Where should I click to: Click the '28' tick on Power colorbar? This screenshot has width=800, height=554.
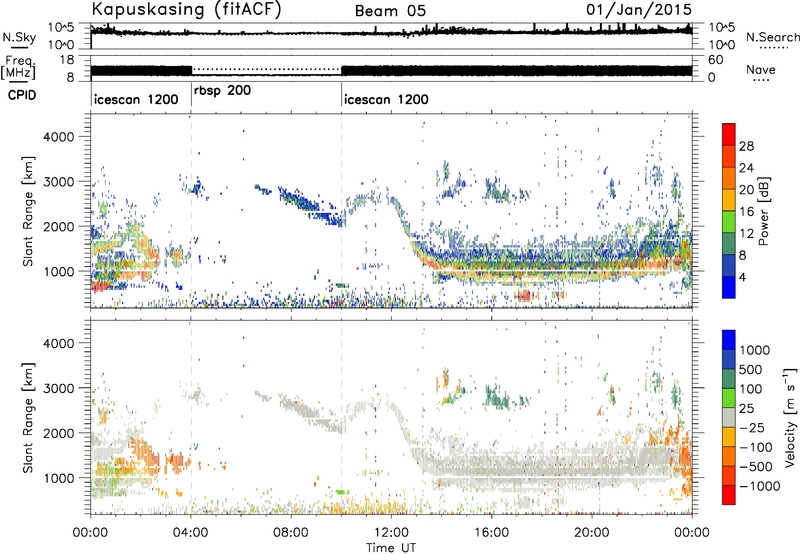746,147
